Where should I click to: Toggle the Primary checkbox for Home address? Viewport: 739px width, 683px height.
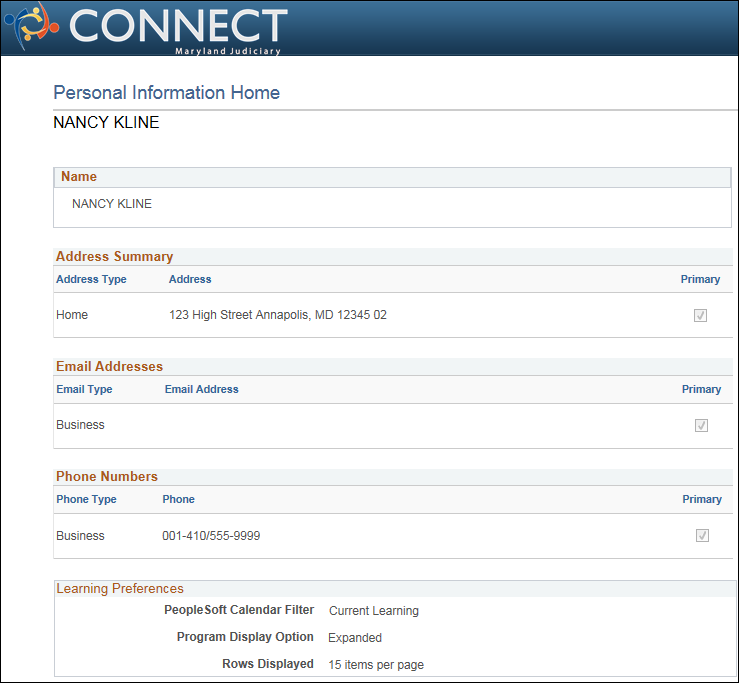pyautogui.click(x=700, y=315)
